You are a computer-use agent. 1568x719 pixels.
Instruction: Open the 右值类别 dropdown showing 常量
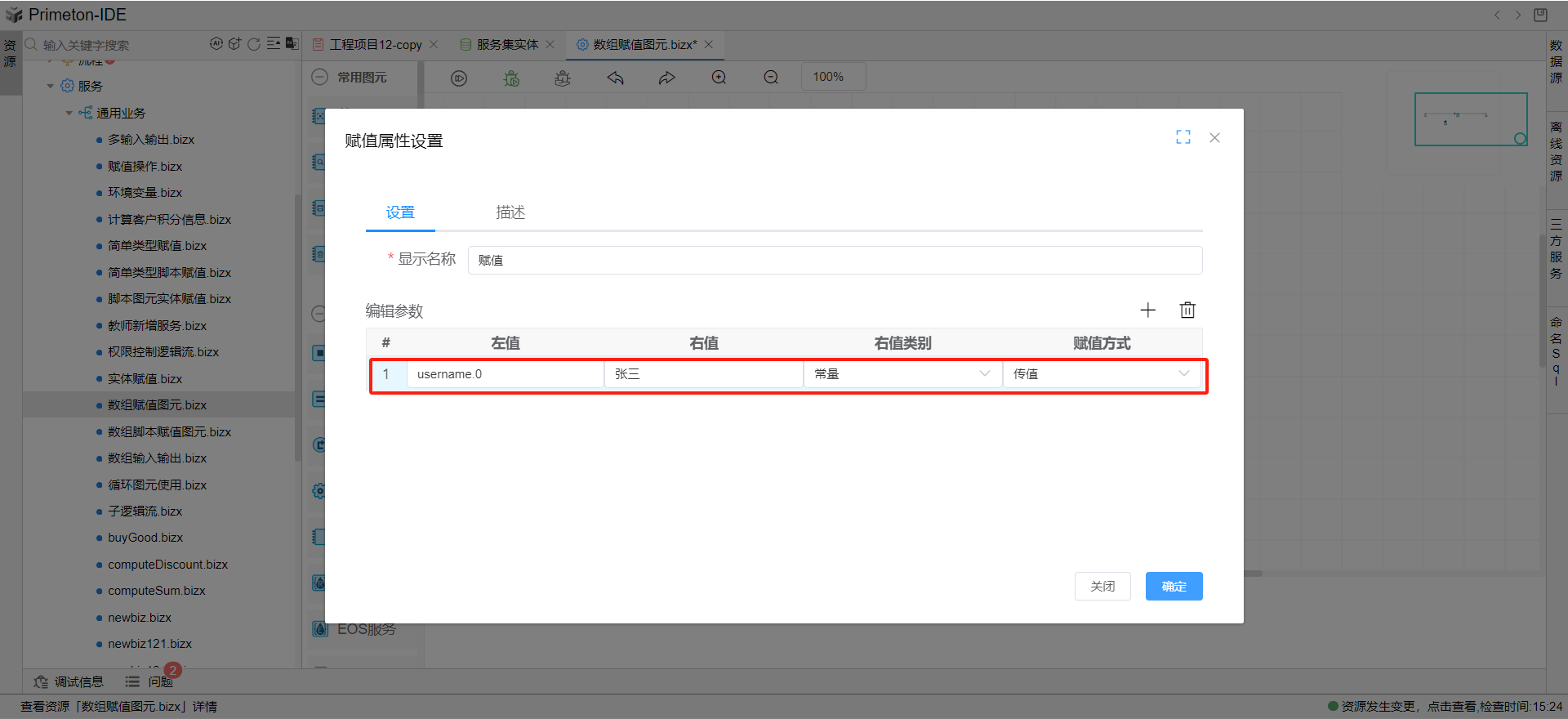click(902, 374)
